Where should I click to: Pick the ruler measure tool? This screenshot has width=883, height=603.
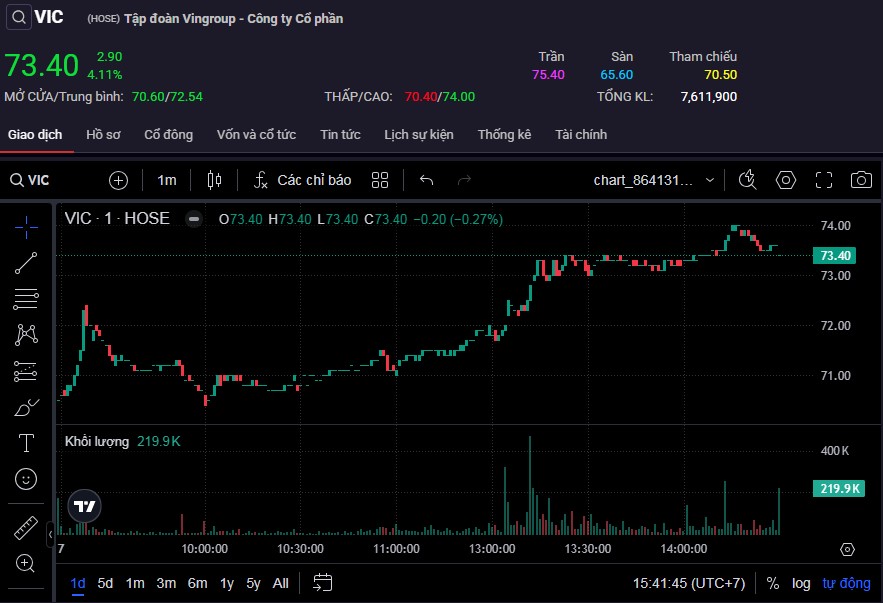[26, 527]
